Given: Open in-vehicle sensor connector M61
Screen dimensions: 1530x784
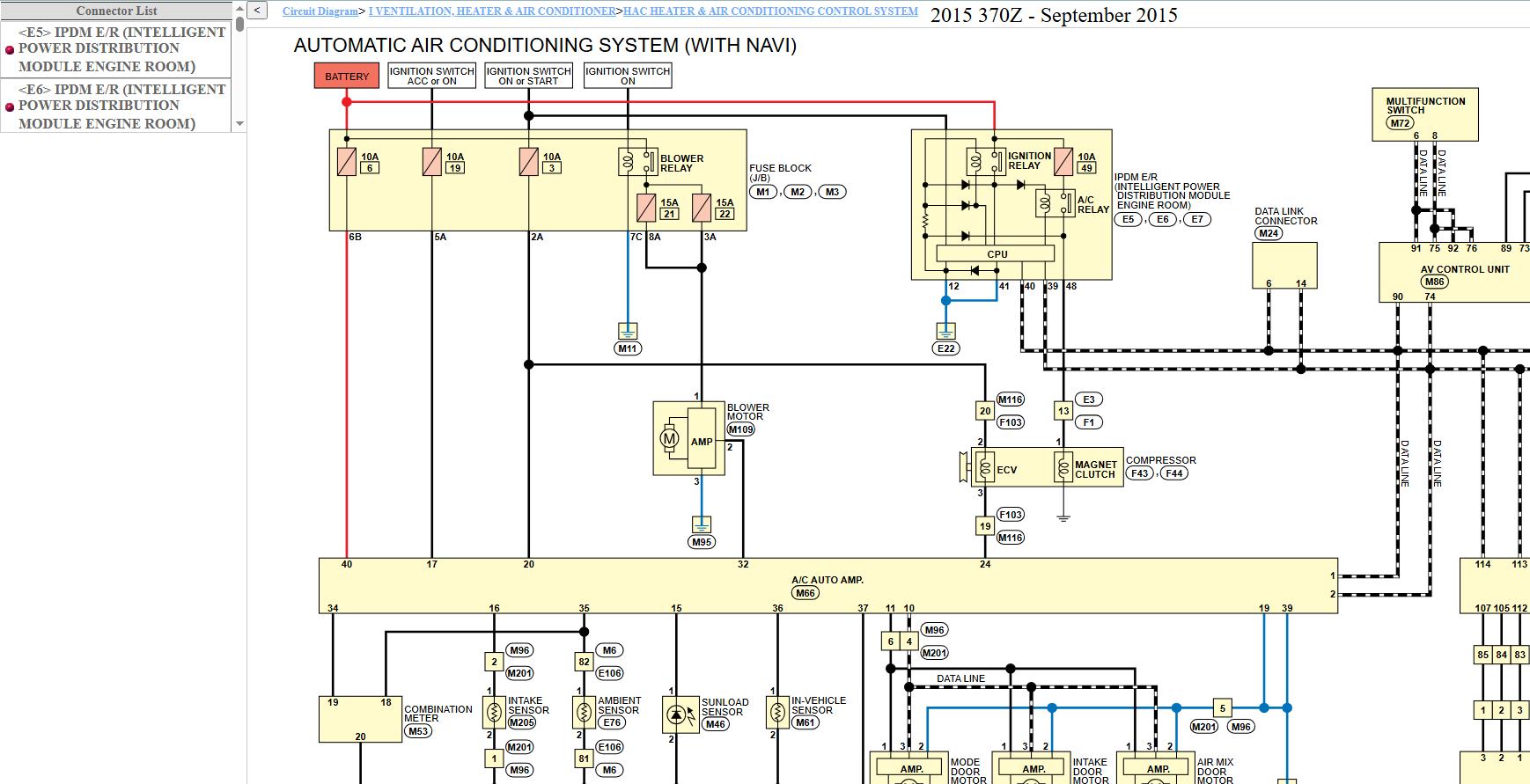Looking at the screenshot, I should pyautogui.click(x=805, y=722).
